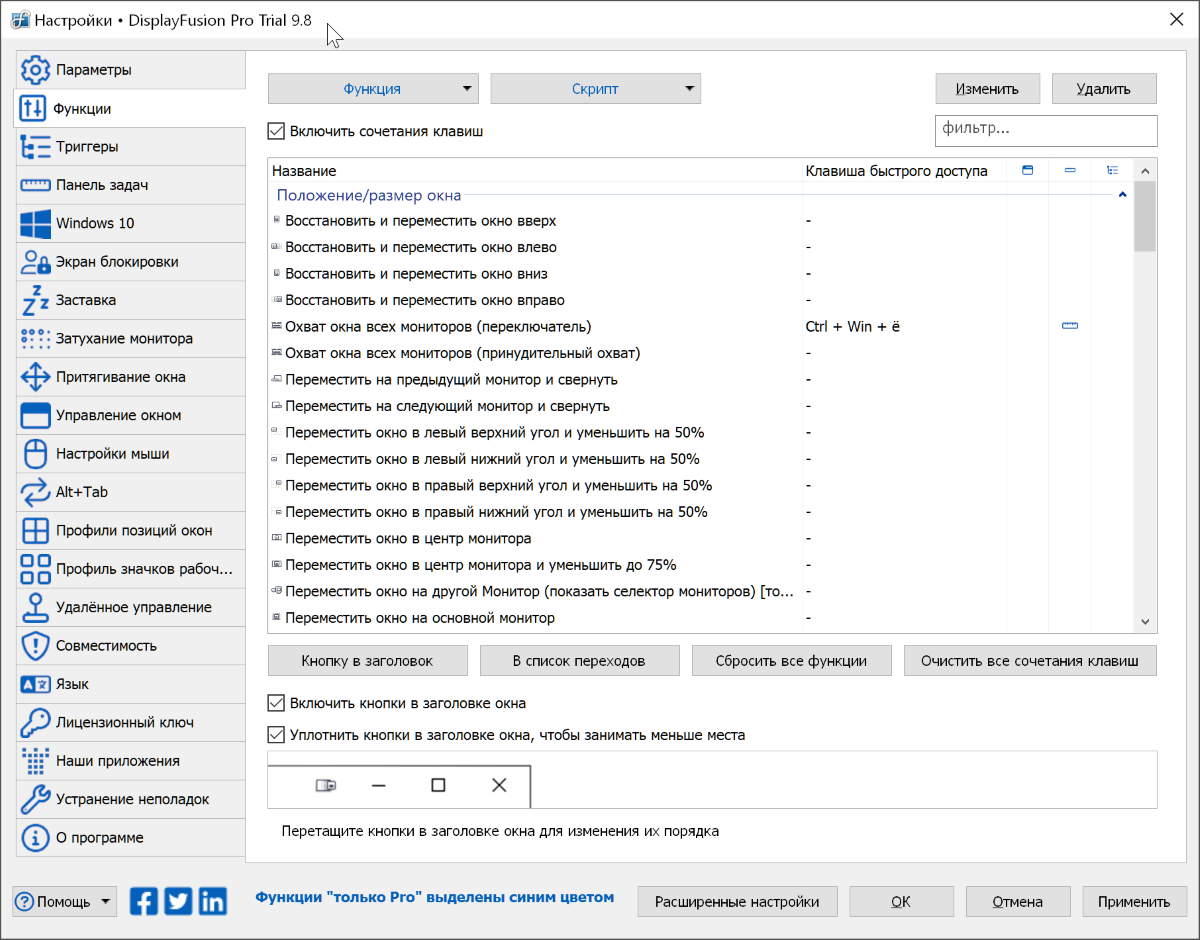This screenshot has width=1200, height=940.
Task: Click the Экран блокировки lock icon
Action: [x=35, y=262]
